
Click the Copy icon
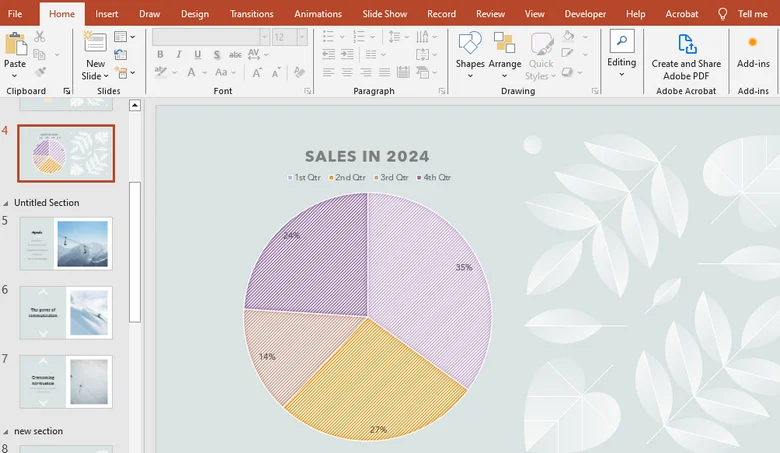click(x=39, y=54)
